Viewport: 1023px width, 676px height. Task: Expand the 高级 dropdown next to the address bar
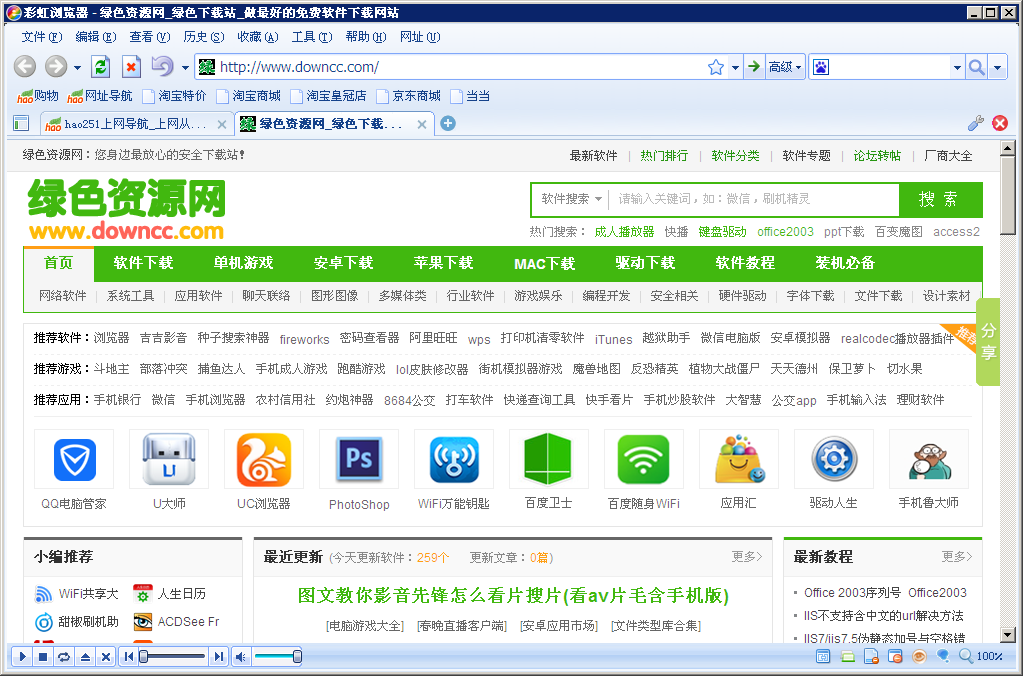(x=797, y=66)
